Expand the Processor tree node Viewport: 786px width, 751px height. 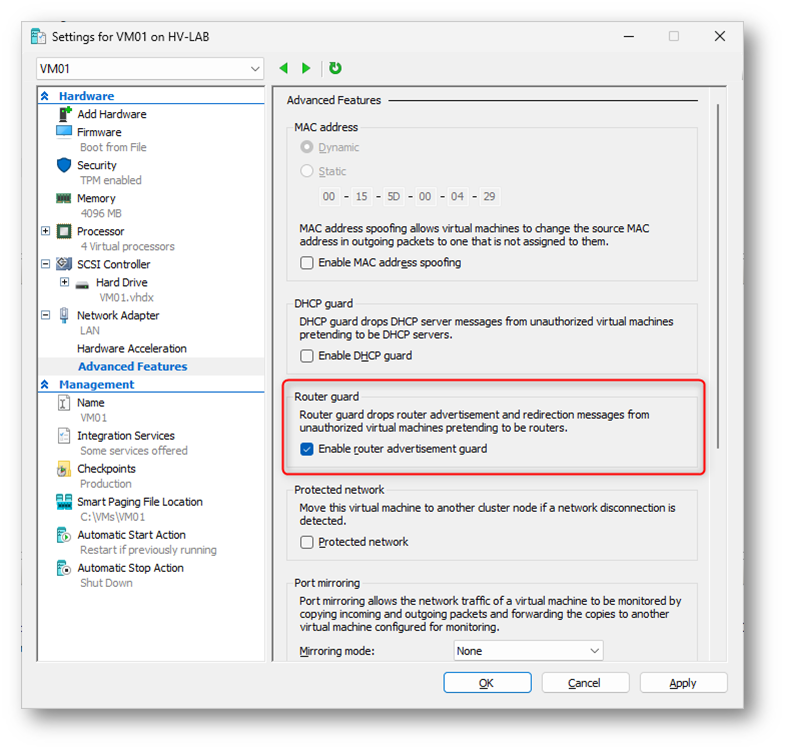click(46, 231)
